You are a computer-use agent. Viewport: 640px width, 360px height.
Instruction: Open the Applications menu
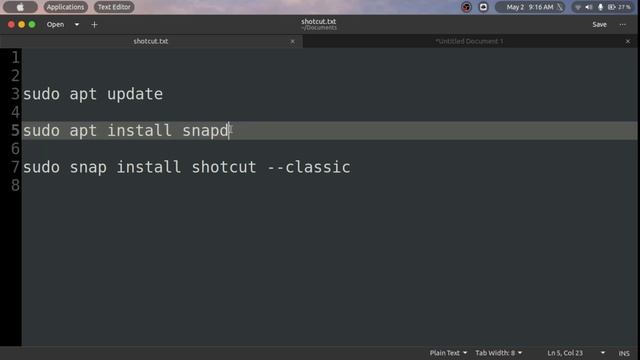[65, 7]
